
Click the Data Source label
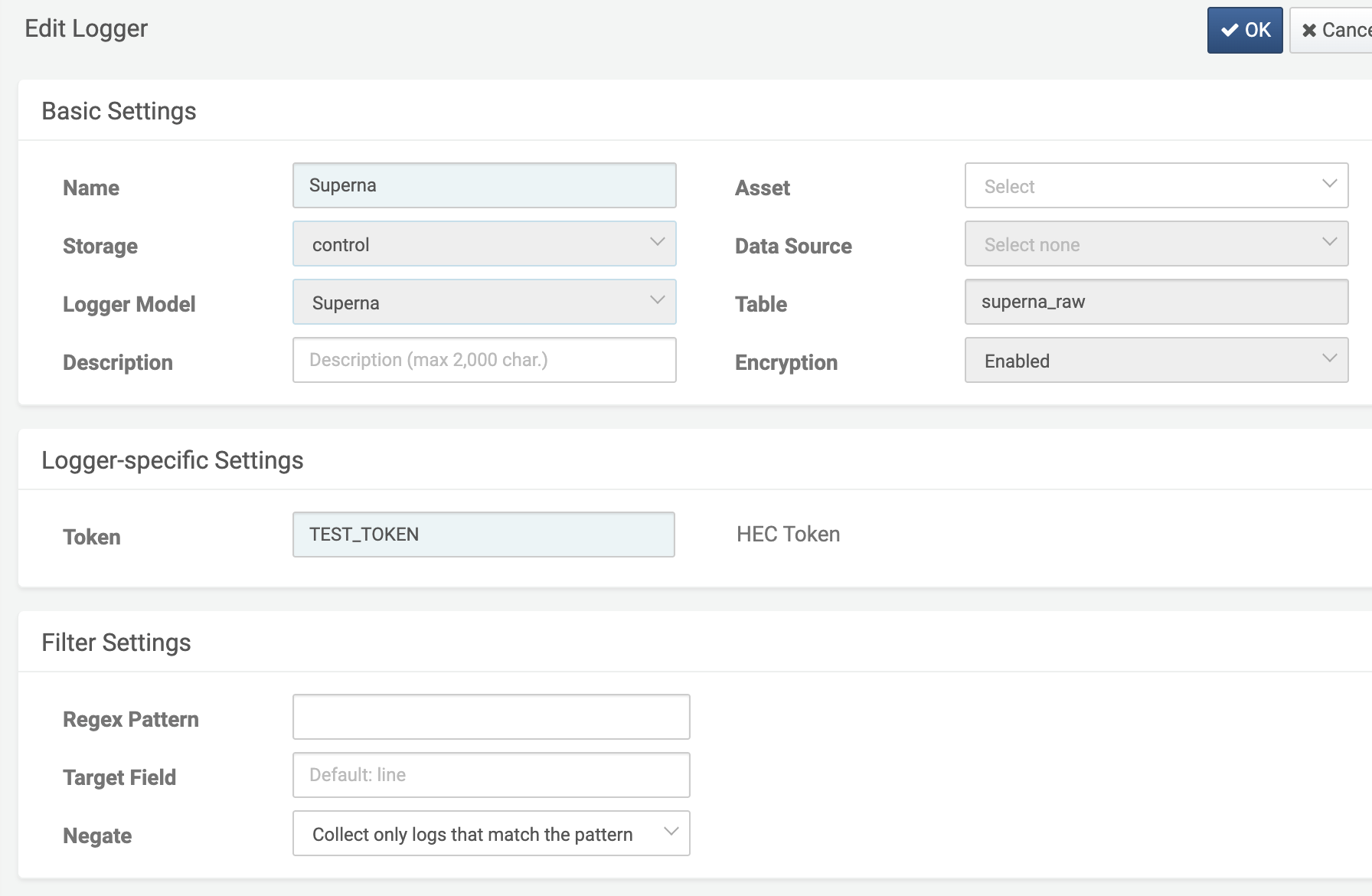pos(793,246)
